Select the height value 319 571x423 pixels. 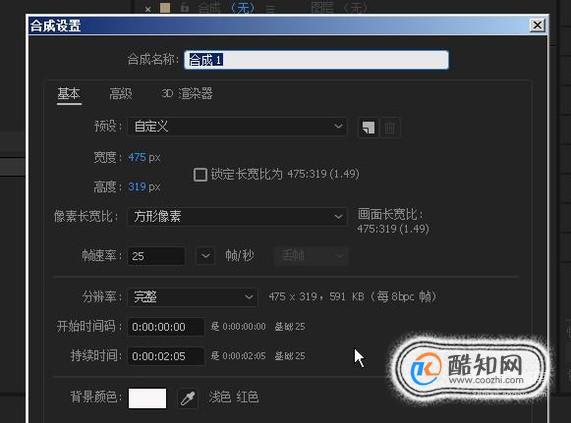(137, 187)
